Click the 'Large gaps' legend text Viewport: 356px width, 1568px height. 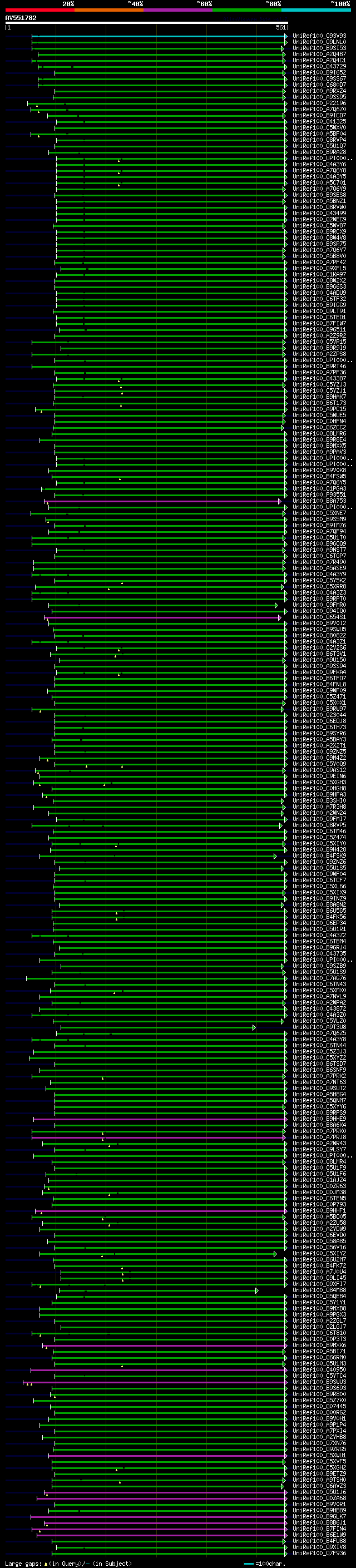[x=24, y=1564]
